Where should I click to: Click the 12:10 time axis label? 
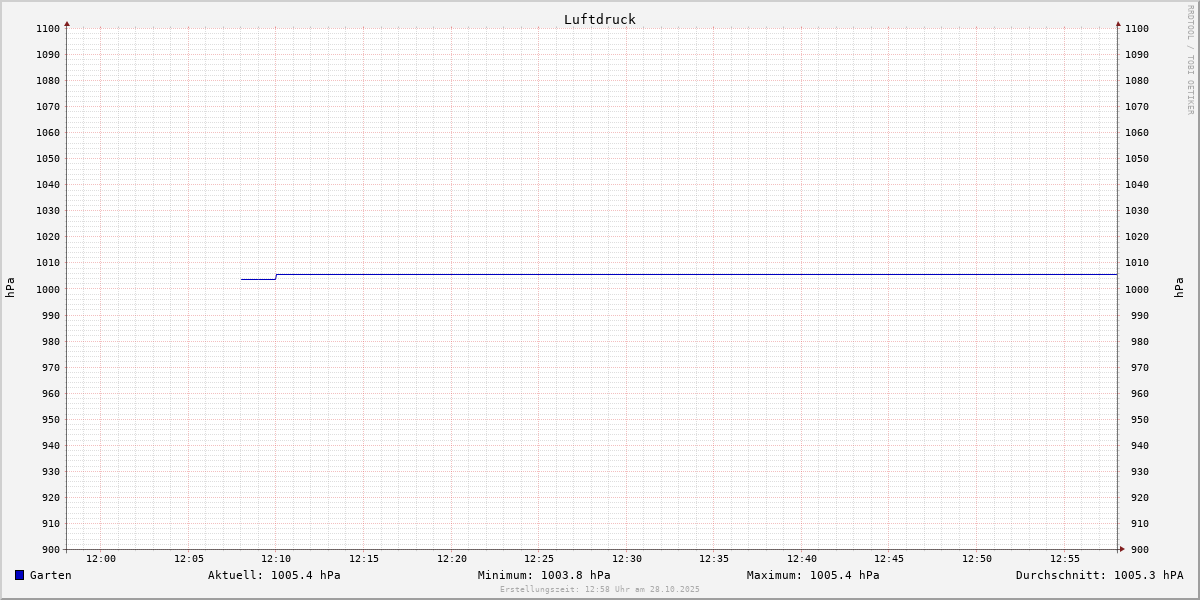coord(276,559)
